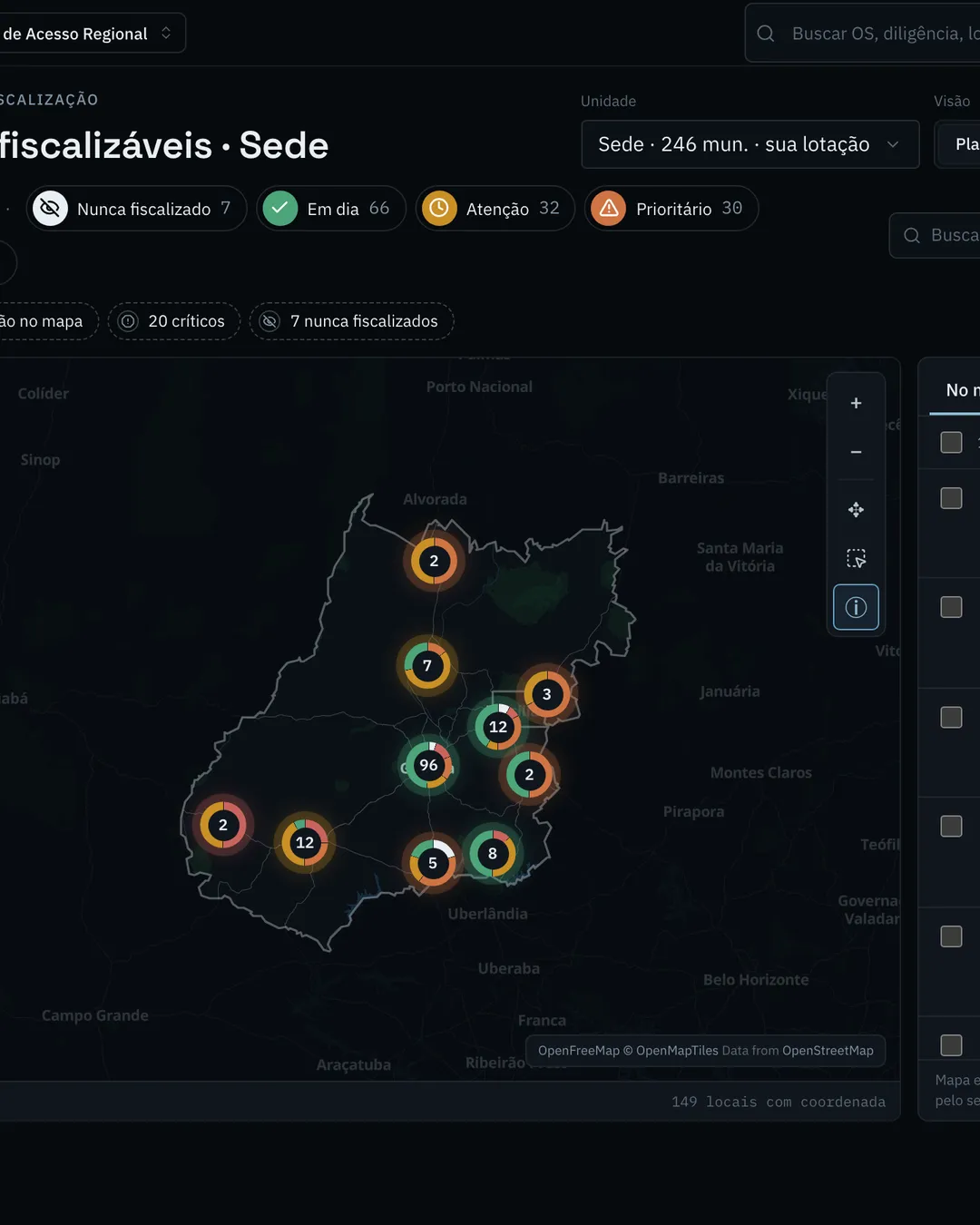This screenshot has width=980, height=1225.
Task: Toggle the Prioritário 30 filter
Action: click(x=671, y=209)
